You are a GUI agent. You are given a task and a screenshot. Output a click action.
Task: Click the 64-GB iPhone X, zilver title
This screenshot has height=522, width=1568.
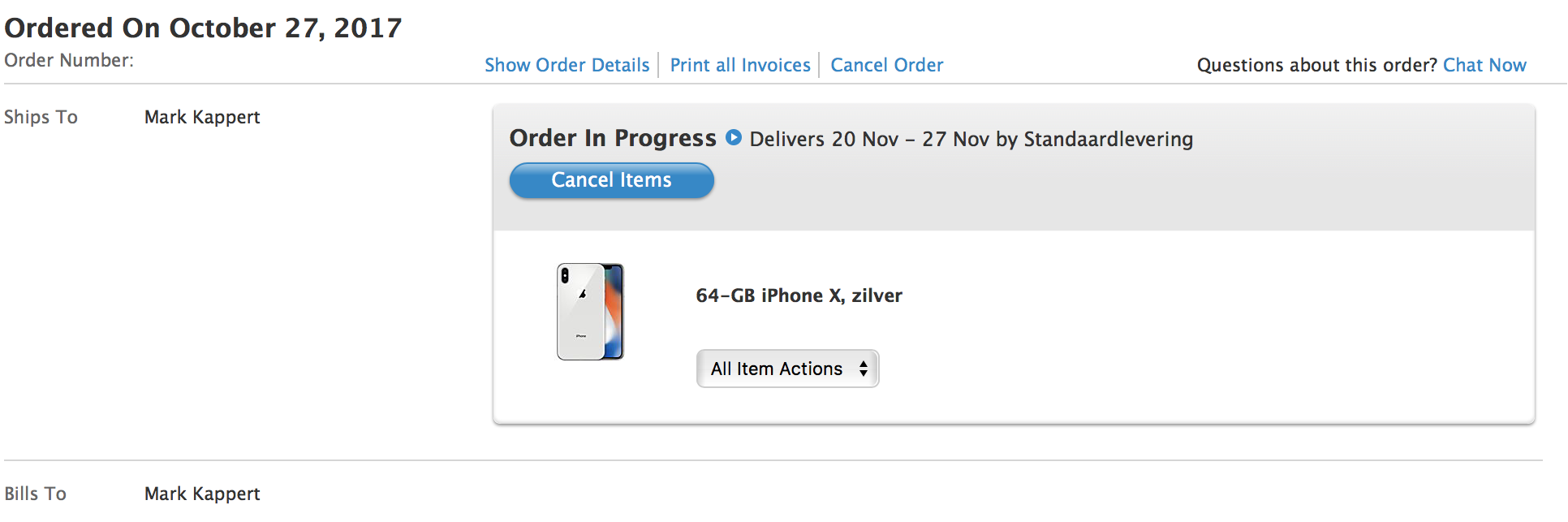pos(799,296)
